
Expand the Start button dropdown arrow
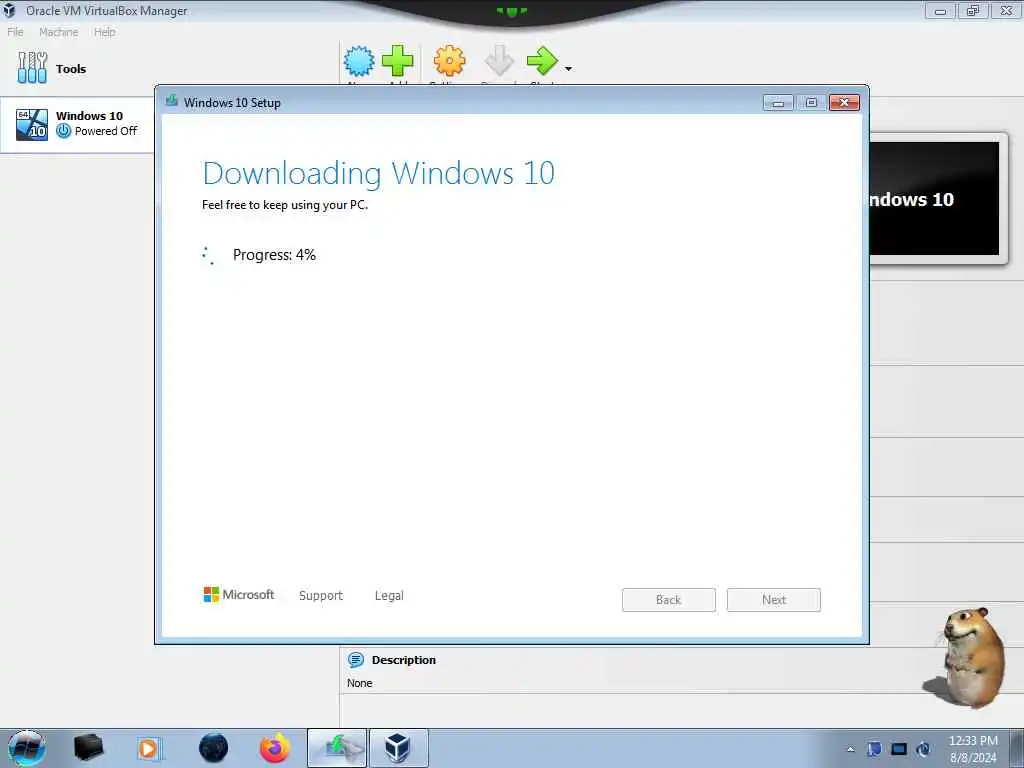click(568, 69)
